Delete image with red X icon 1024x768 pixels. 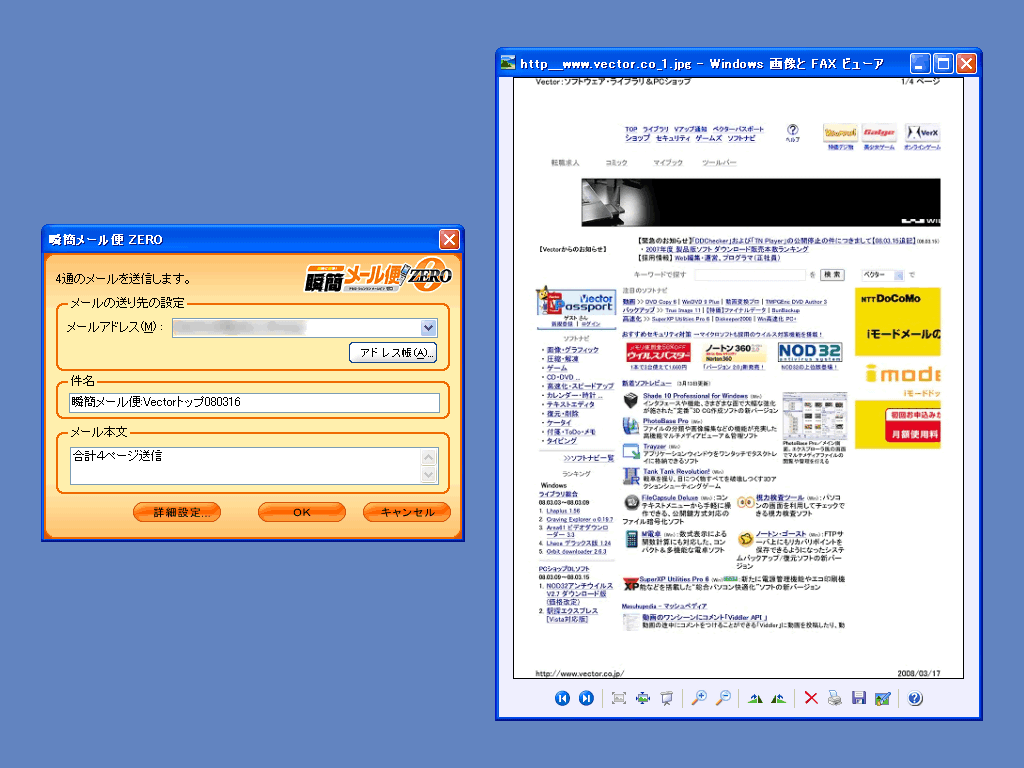point(811,698)
